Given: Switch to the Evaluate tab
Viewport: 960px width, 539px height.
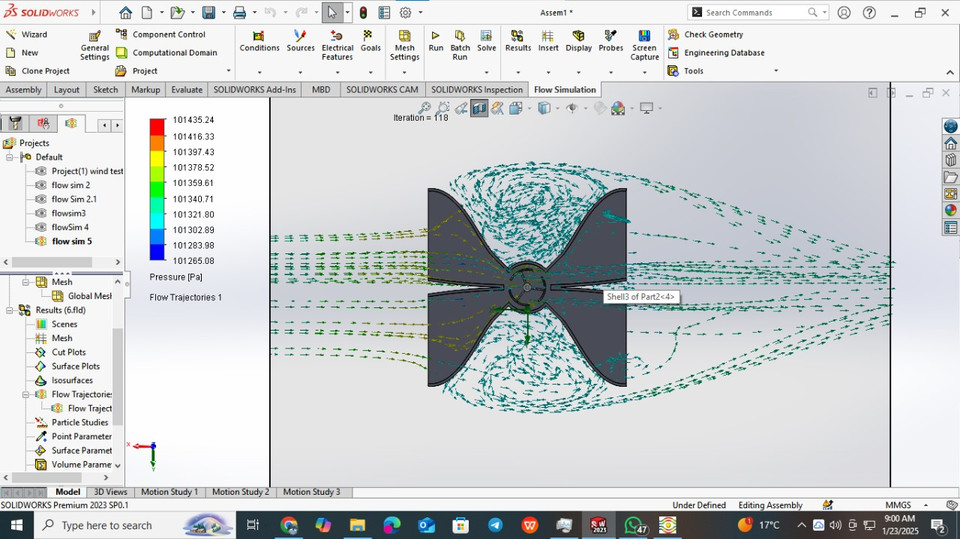Looking at the screenshot, I should (x=187, y=89).
